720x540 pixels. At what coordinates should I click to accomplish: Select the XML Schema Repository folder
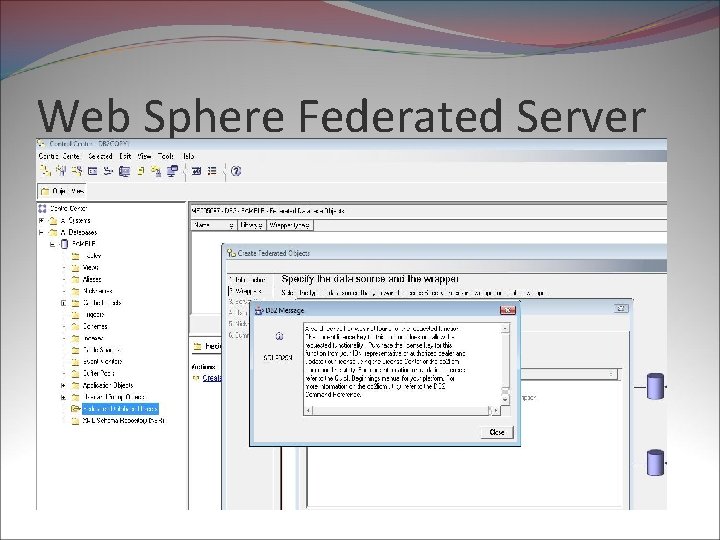123,421
